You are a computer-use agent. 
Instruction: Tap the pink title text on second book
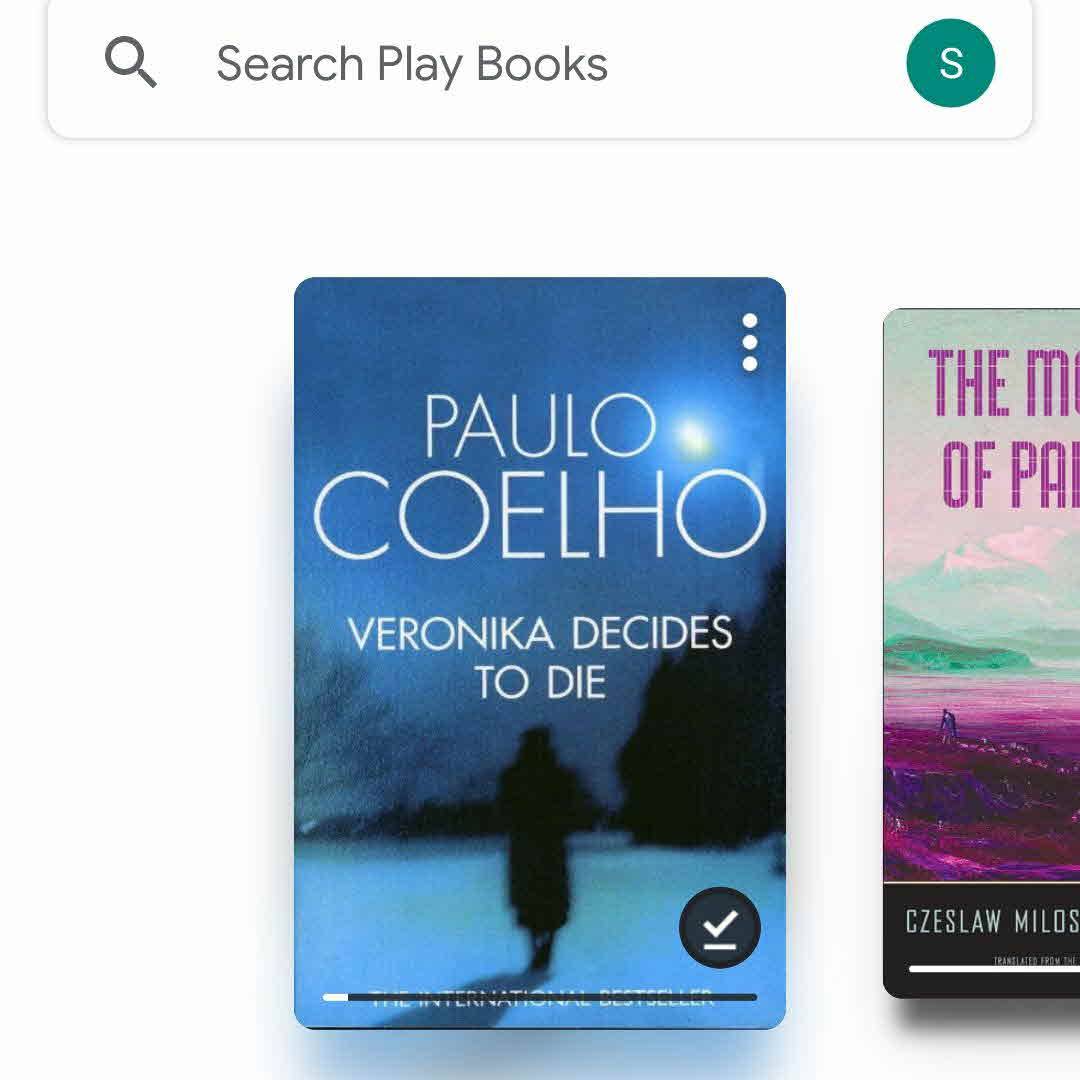click(1004, 428)
